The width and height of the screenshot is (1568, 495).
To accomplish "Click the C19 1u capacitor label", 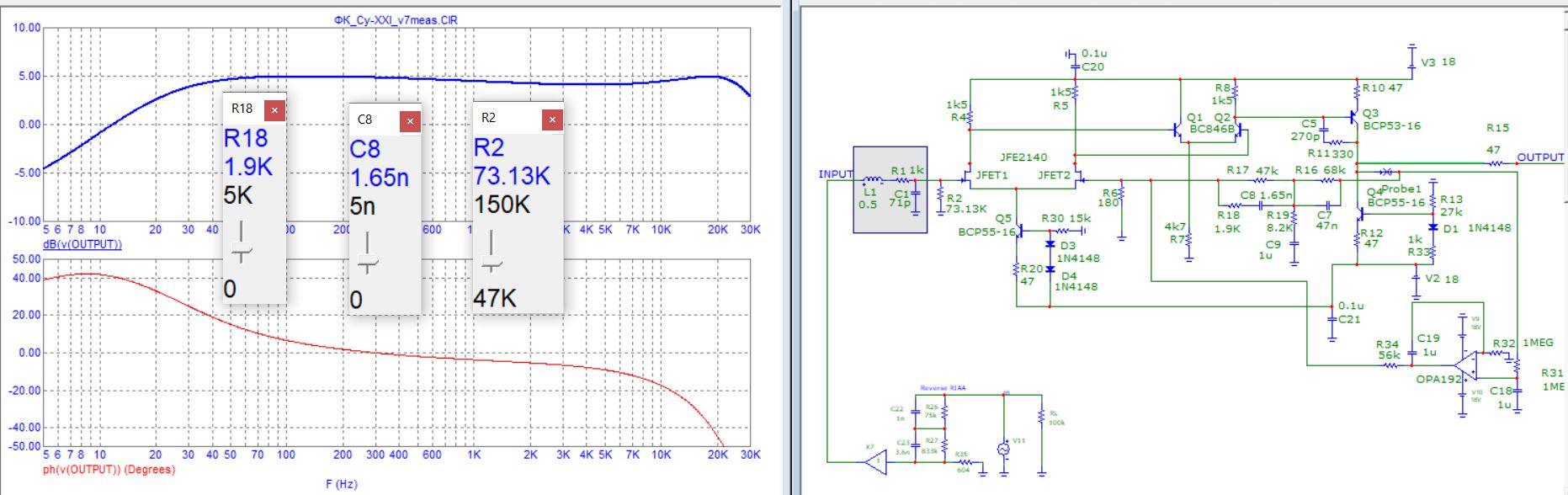I will point(1427,345).
